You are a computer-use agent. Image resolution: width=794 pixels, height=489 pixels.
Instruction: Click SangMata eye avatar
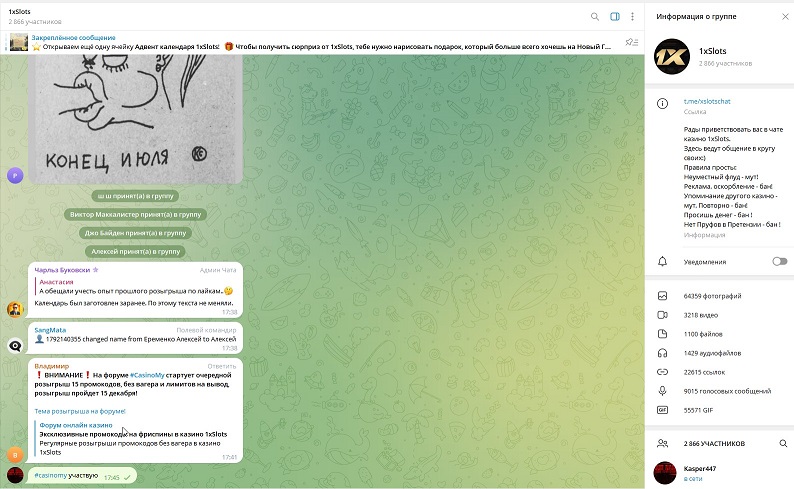(x=15, y=345)
